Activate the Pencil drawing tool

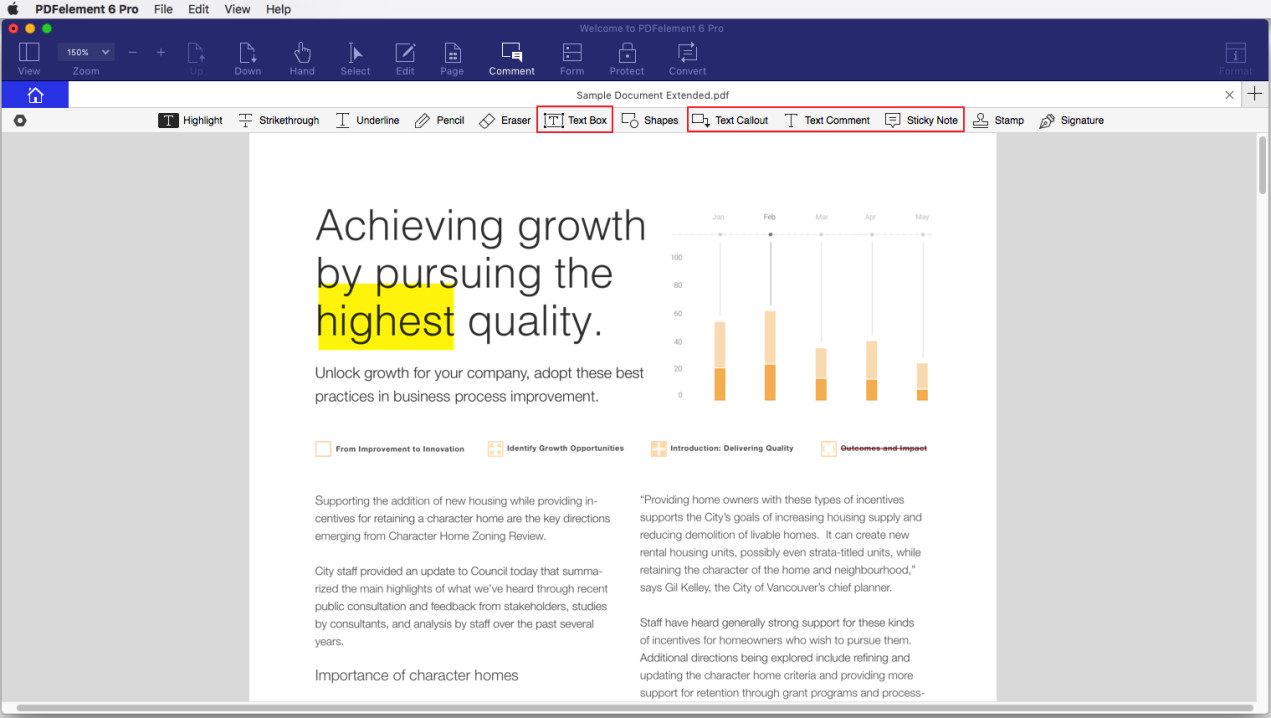[439, 120]
